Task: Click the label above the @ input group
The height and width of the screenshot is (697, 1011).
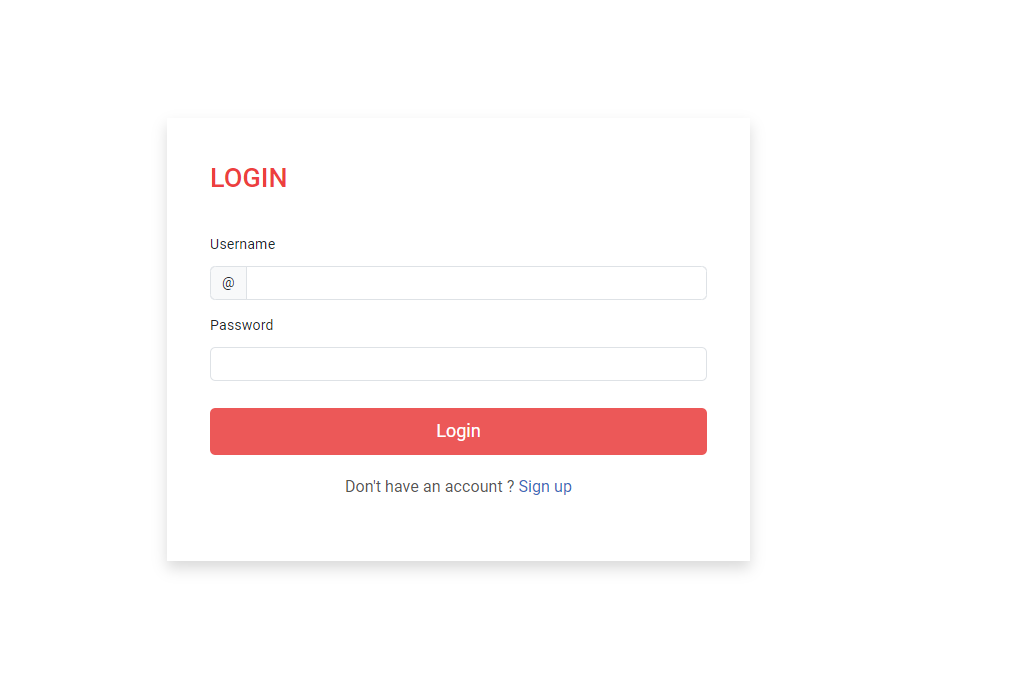Action: pyautogui.click(x=242, y=244)
